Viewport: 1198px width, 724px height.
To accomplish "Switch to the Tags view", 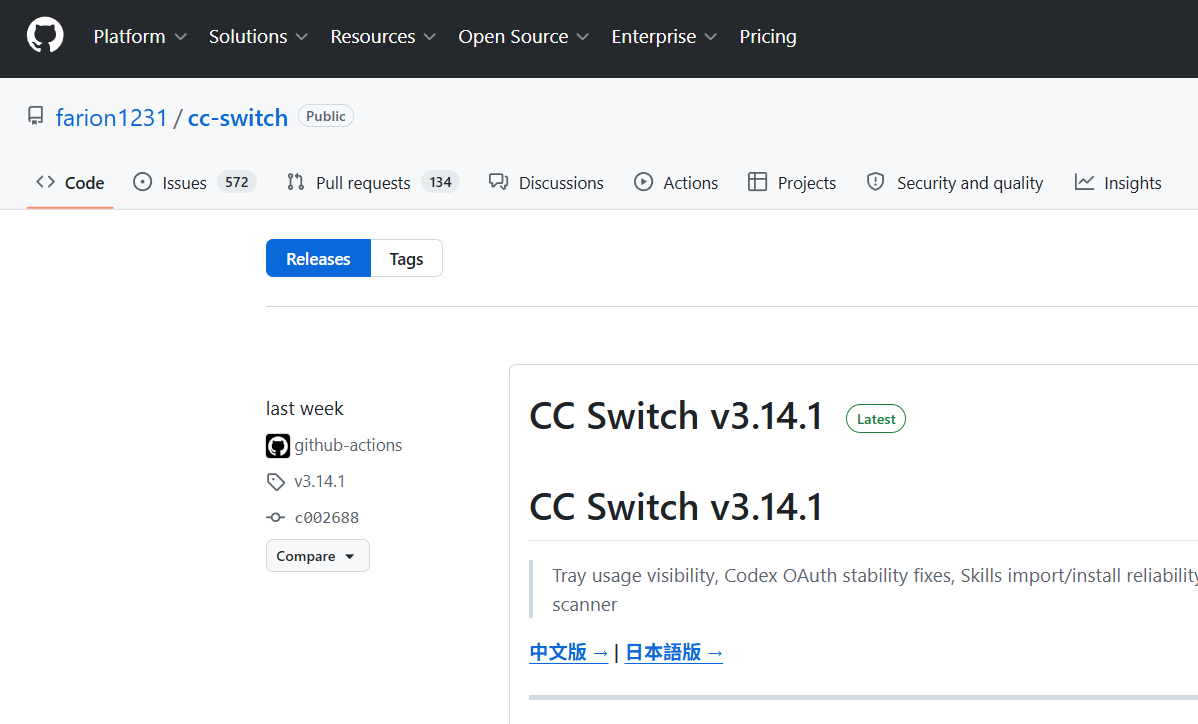I will [x=406, y=258].
